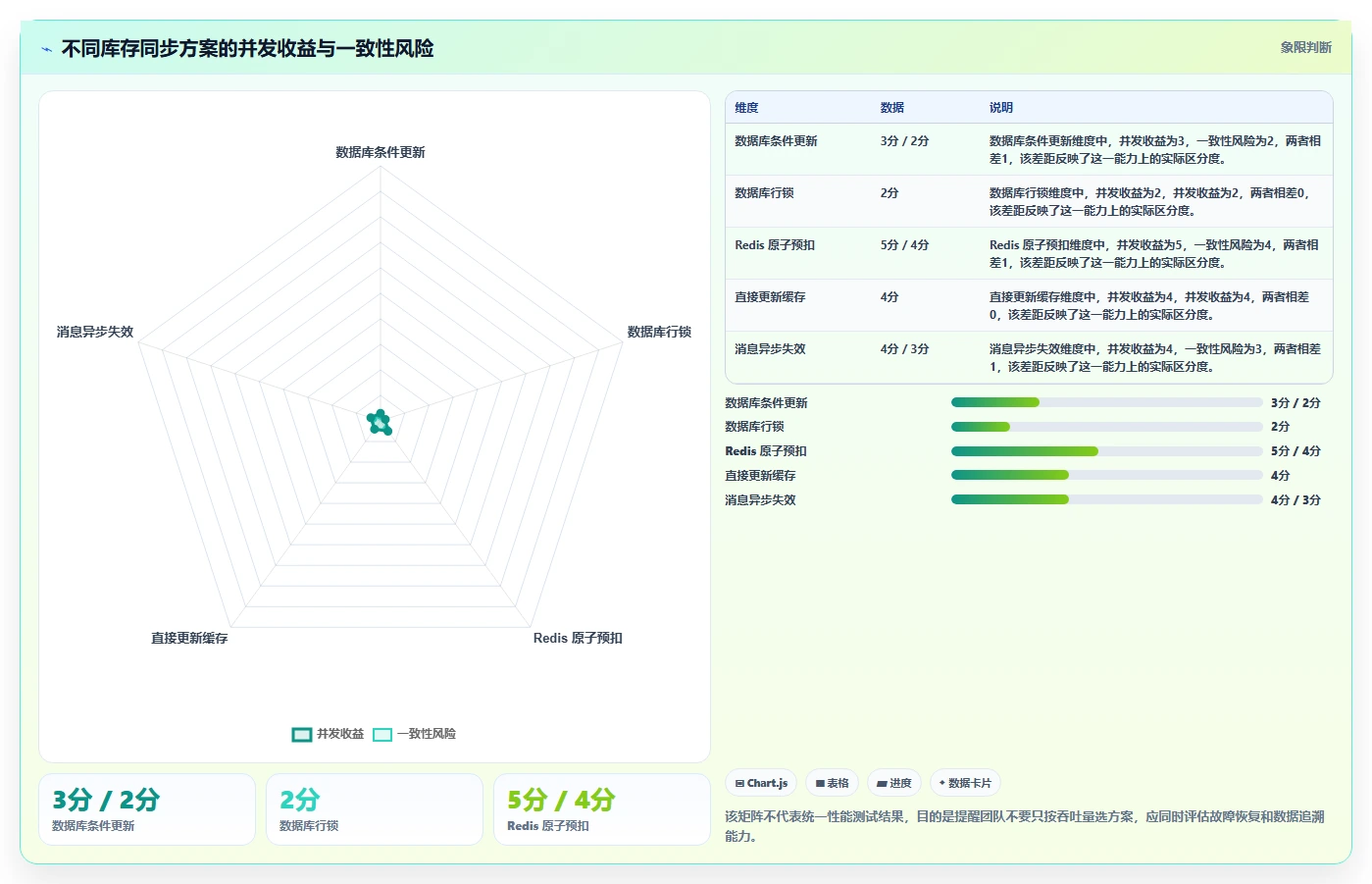Click the 直接更新缓存 axis label on the radar
The image size is (1372, 884).
point(189,638)
